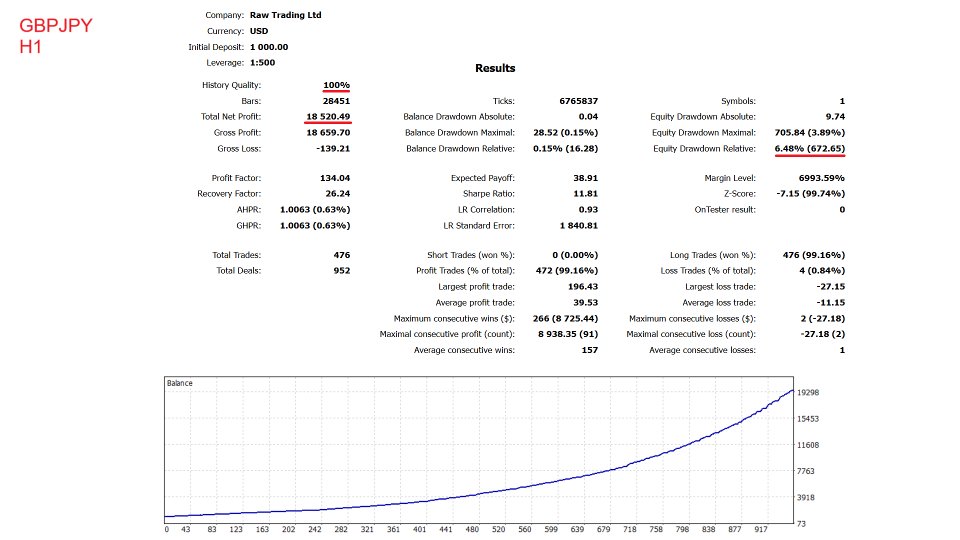Click the Short Trades value 0 (0.00%)
The image size is (960, 540).
pos(576,255)
